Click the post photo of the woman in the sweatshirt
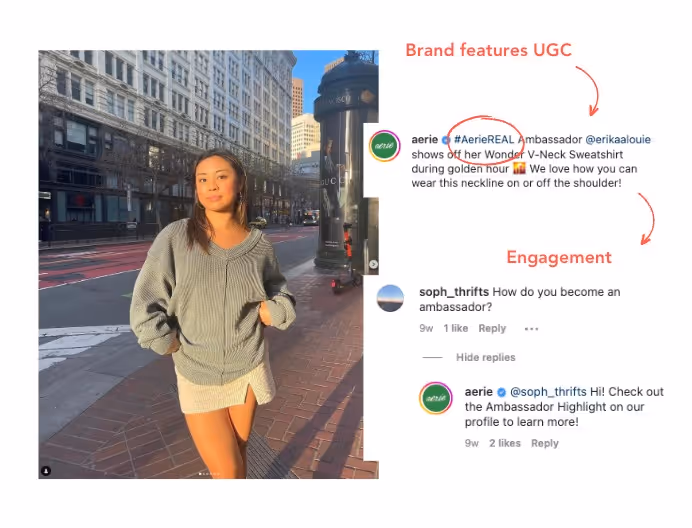The image size is (692, 528). (208, 264)
